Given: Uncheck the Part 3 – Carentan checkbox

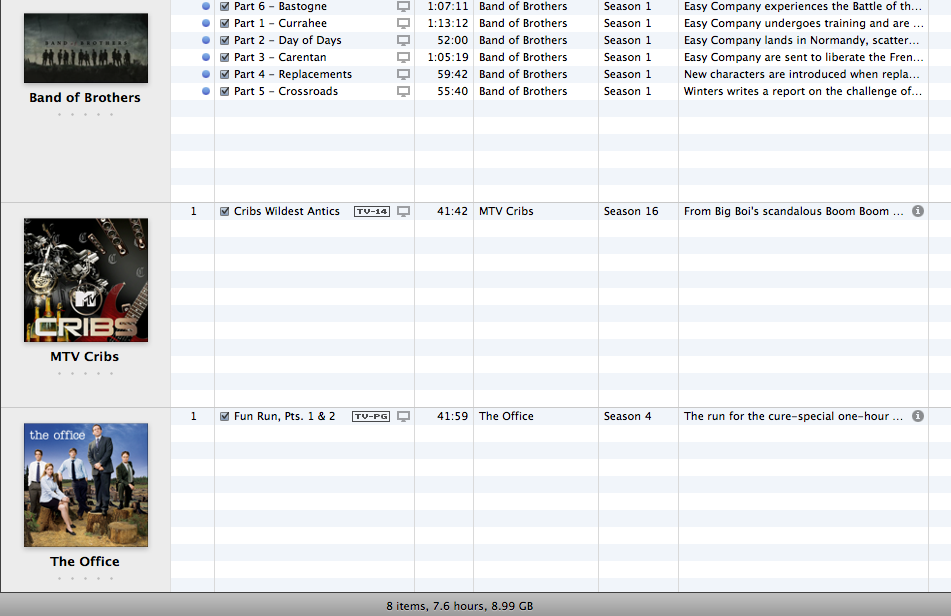Looking at the screenshot, I should (x=224, y=57).
